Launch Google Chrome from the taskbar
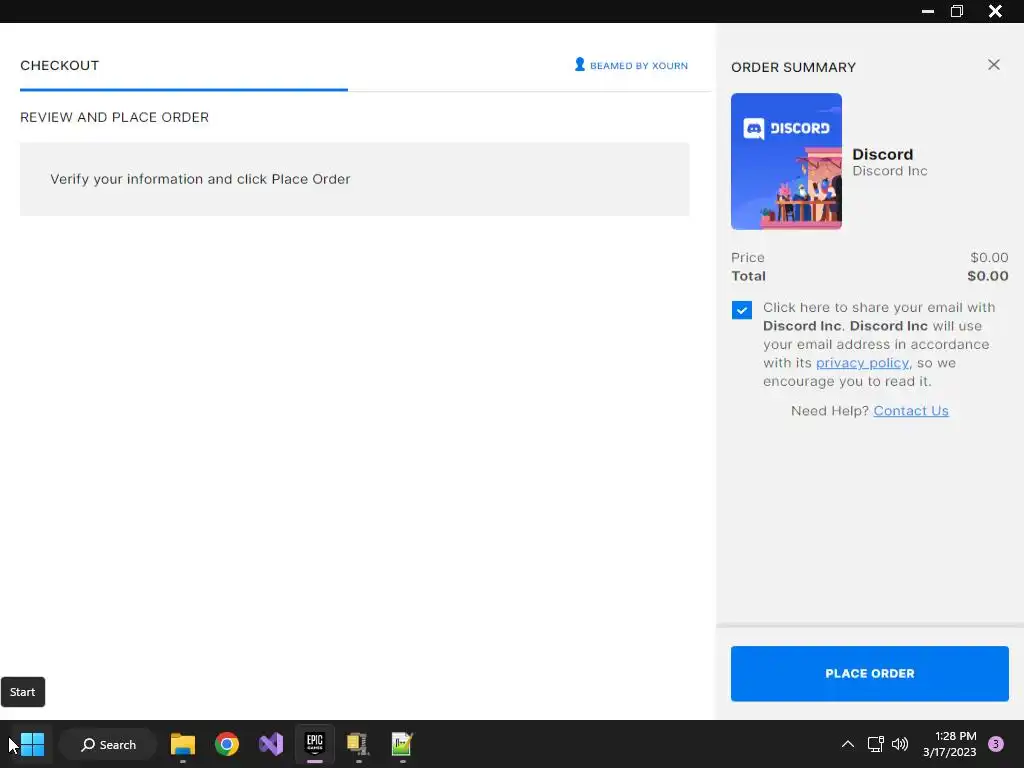The image size is (1024, 768). pyautogui.click(x=227, y=744)
